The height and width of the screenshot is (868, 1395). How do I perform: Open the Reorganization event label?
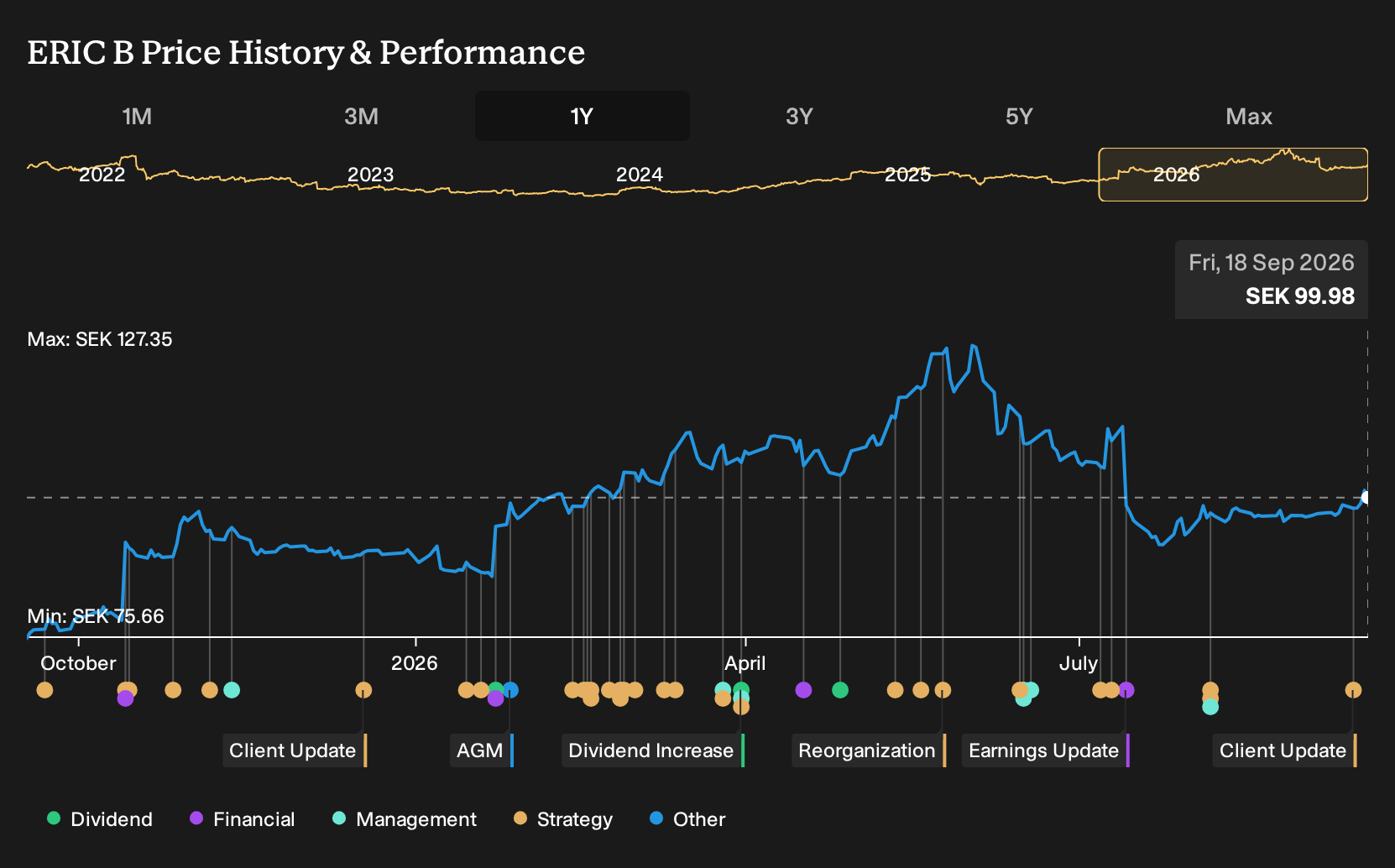pos(869,750)
